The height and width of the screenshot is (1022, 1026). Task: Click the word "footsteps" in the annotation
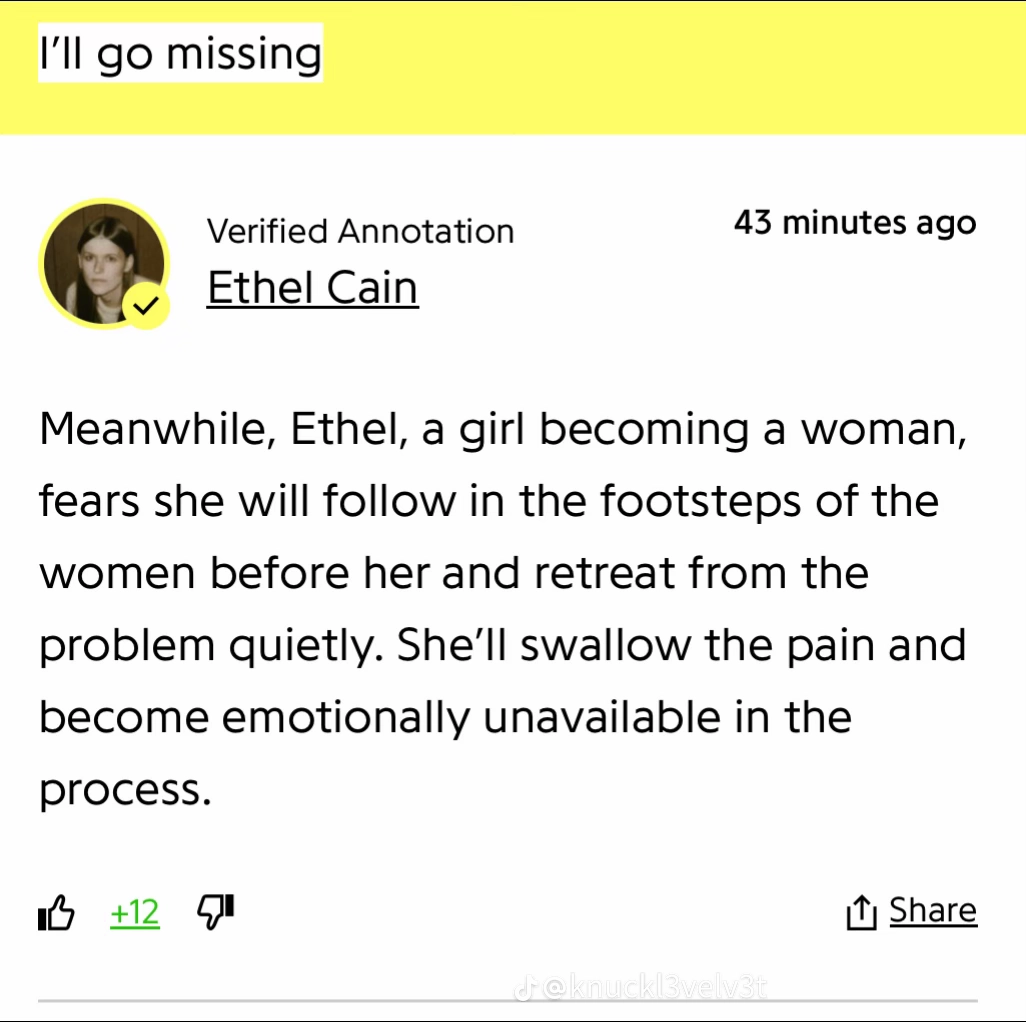pos(700,501)
